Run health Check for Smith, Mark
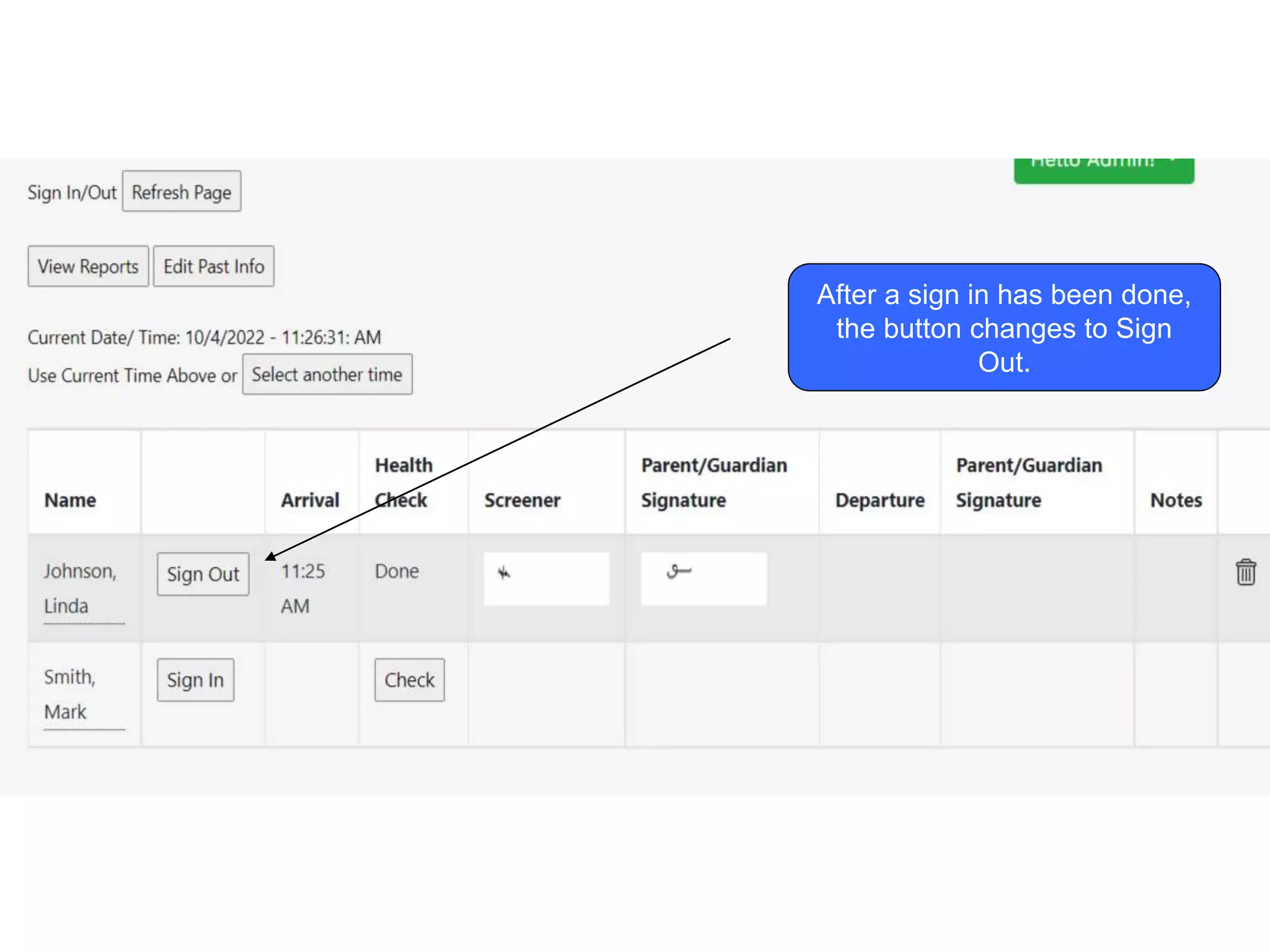The image size is (1270, 952). coord(409,680)
